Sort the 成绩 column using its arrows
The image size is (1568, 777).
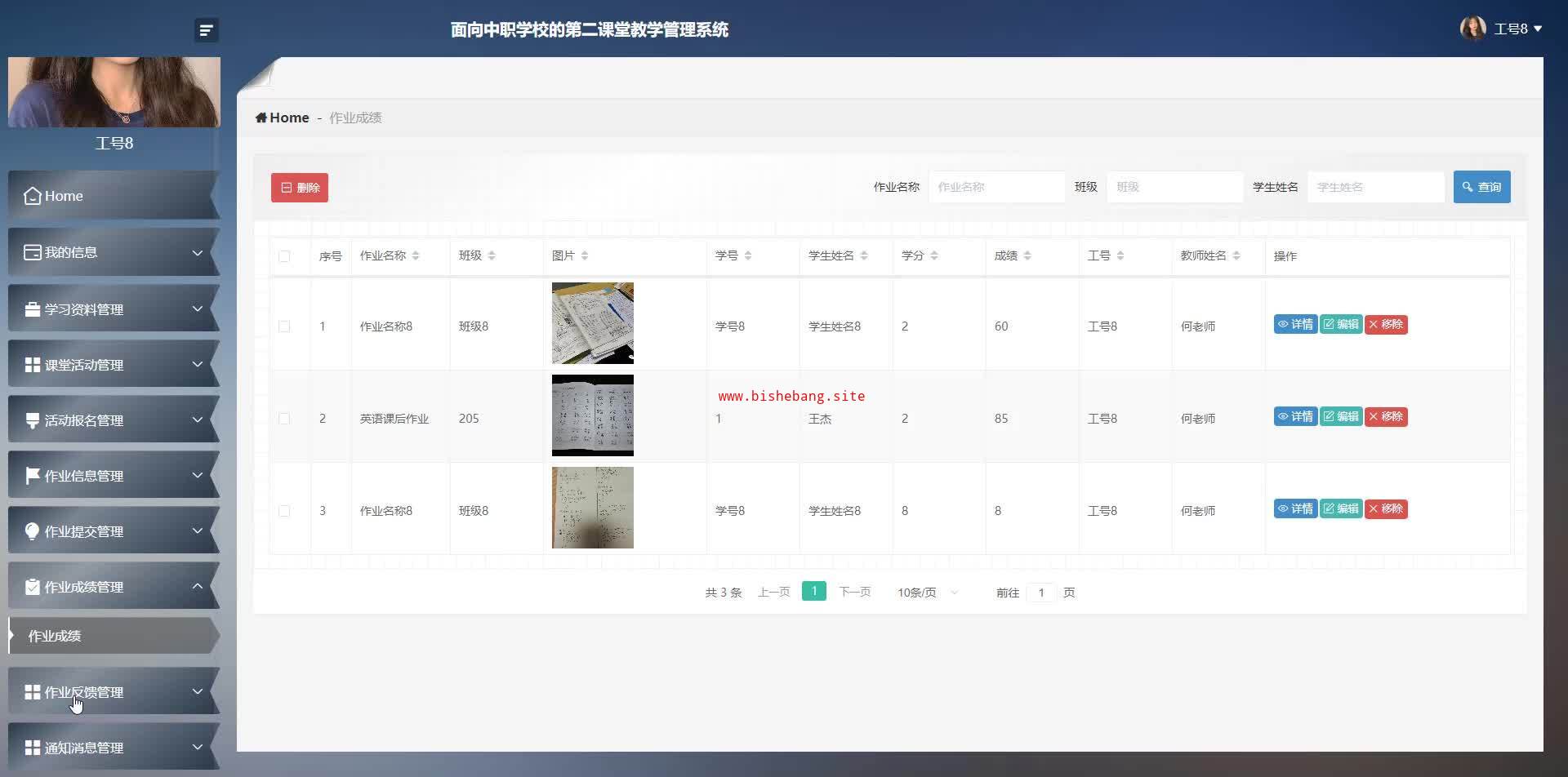pyautogui.click(x=1027, y=255)
